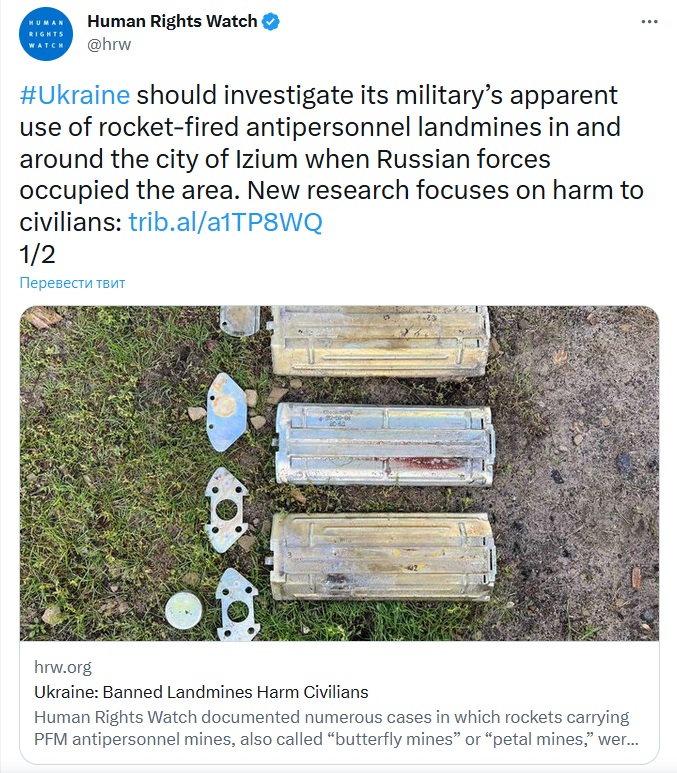The height and width of the screenshot is (773, 677).
Task: Open the Human Rights Watch display name
Action: pyautogui.click(x=172, y=21)
